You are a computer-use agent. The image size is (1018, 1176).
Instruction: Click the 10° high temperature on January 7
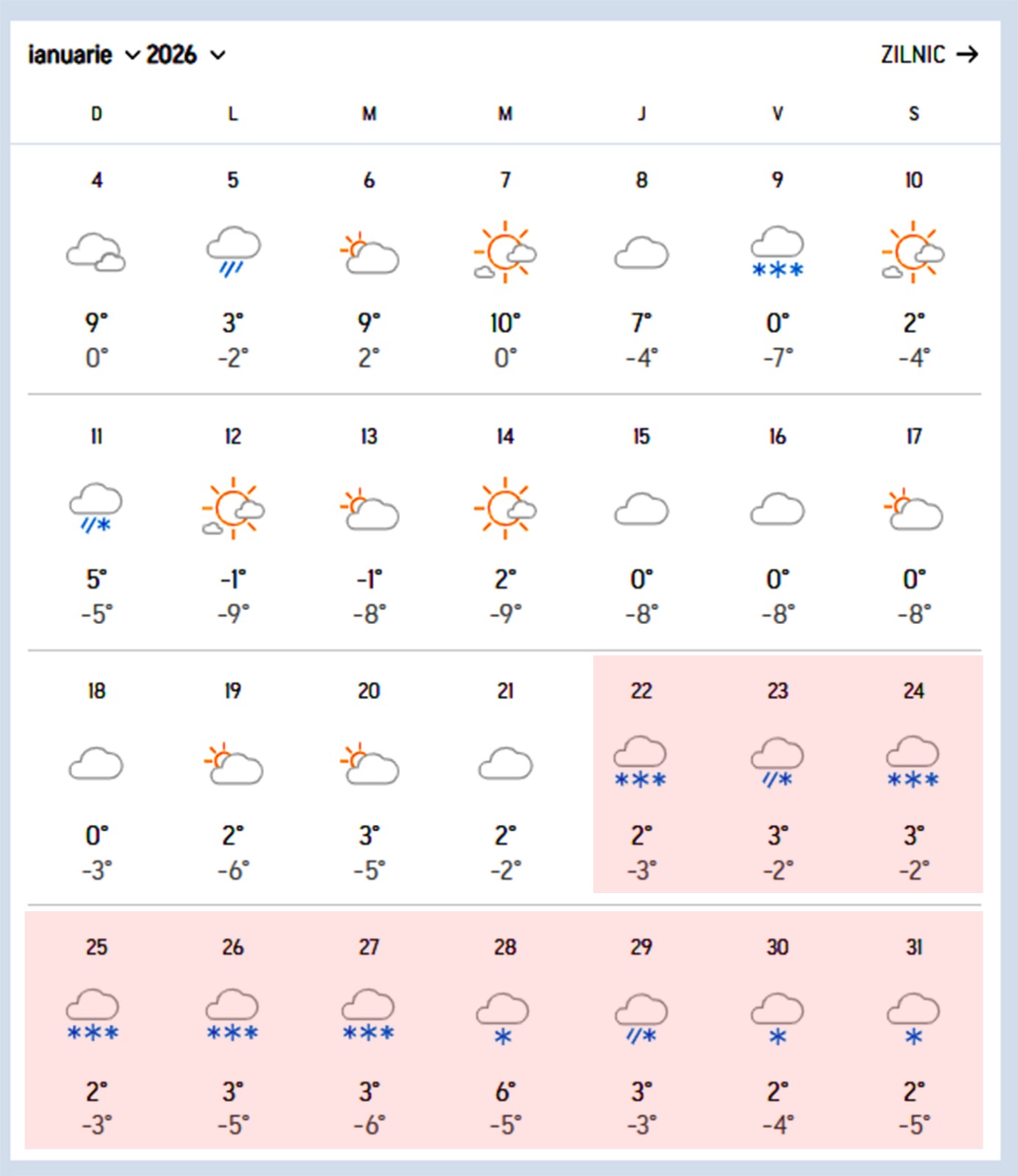click(505, 323)
